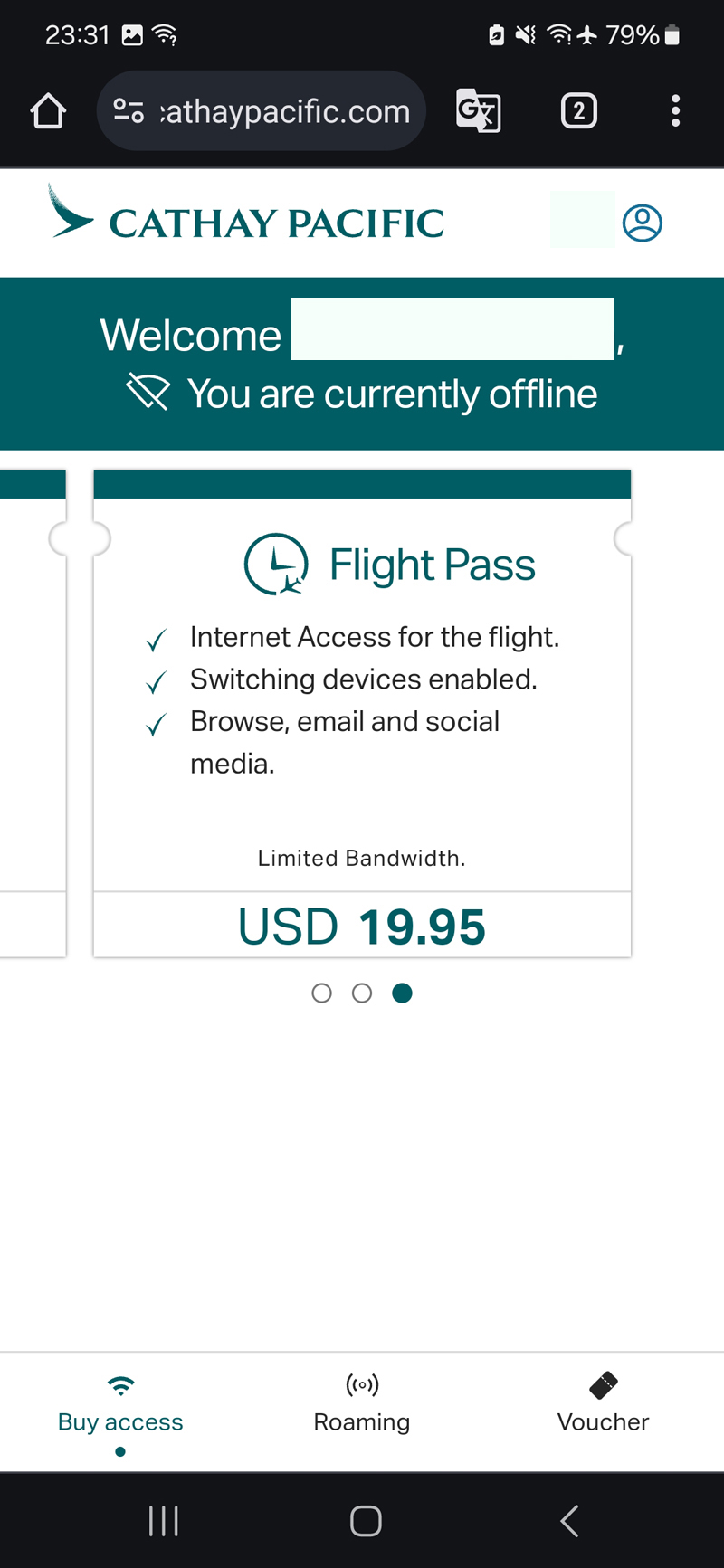Tap Android back navigation arrow
Image resolution: width=724 pixels, height=1568 pixels.
569,1521
